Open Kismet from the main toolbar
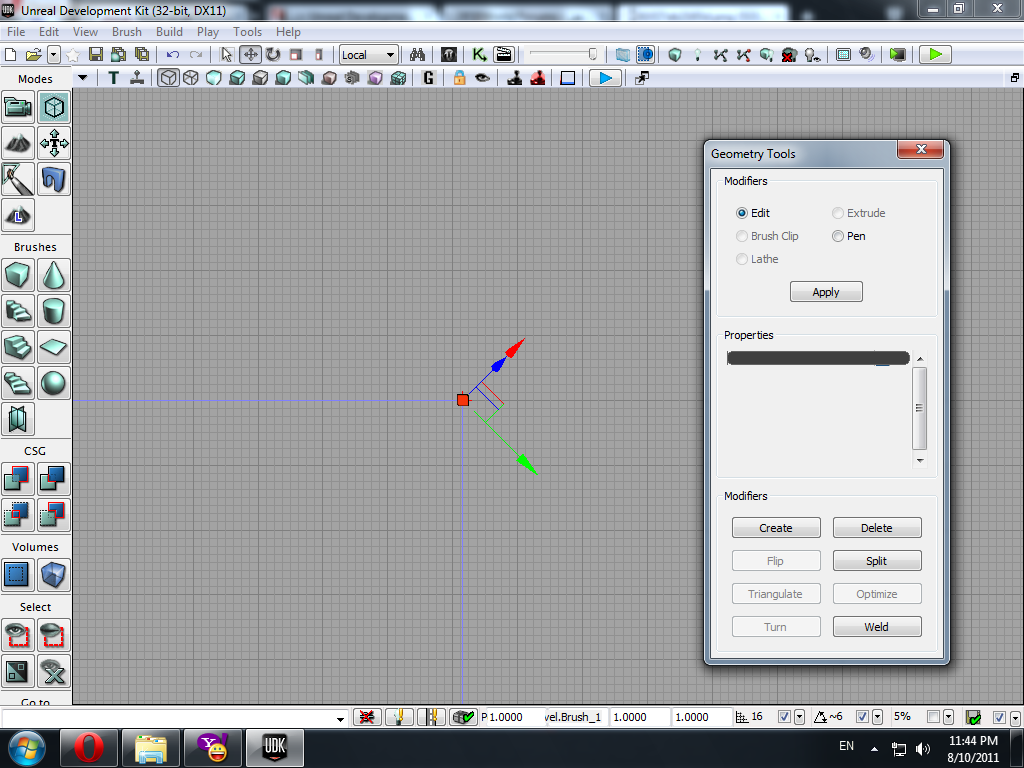 pos(479,55)
